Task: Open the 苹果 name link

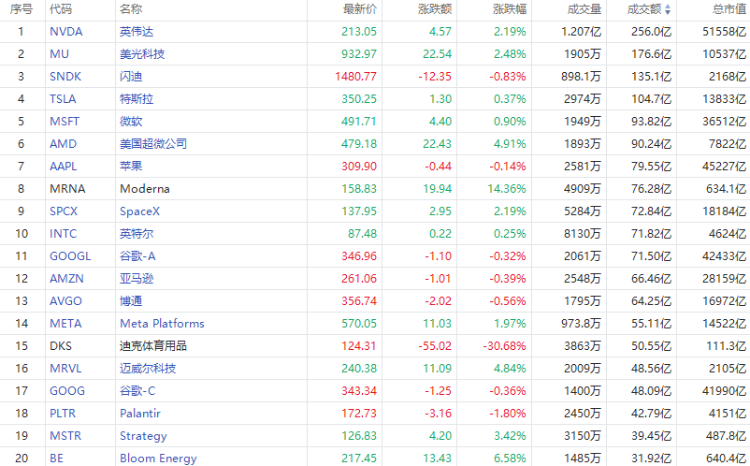Action: [x=131, y=166]
